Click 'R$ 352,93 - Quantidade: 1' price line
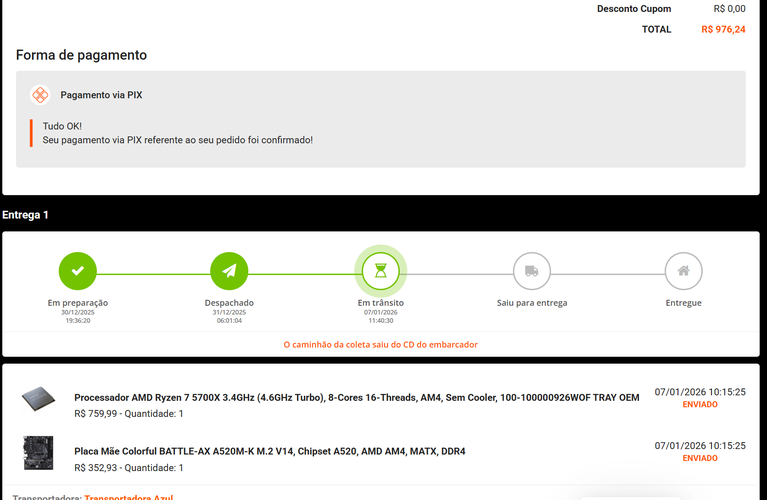767x500 pixels. (129, 468)
